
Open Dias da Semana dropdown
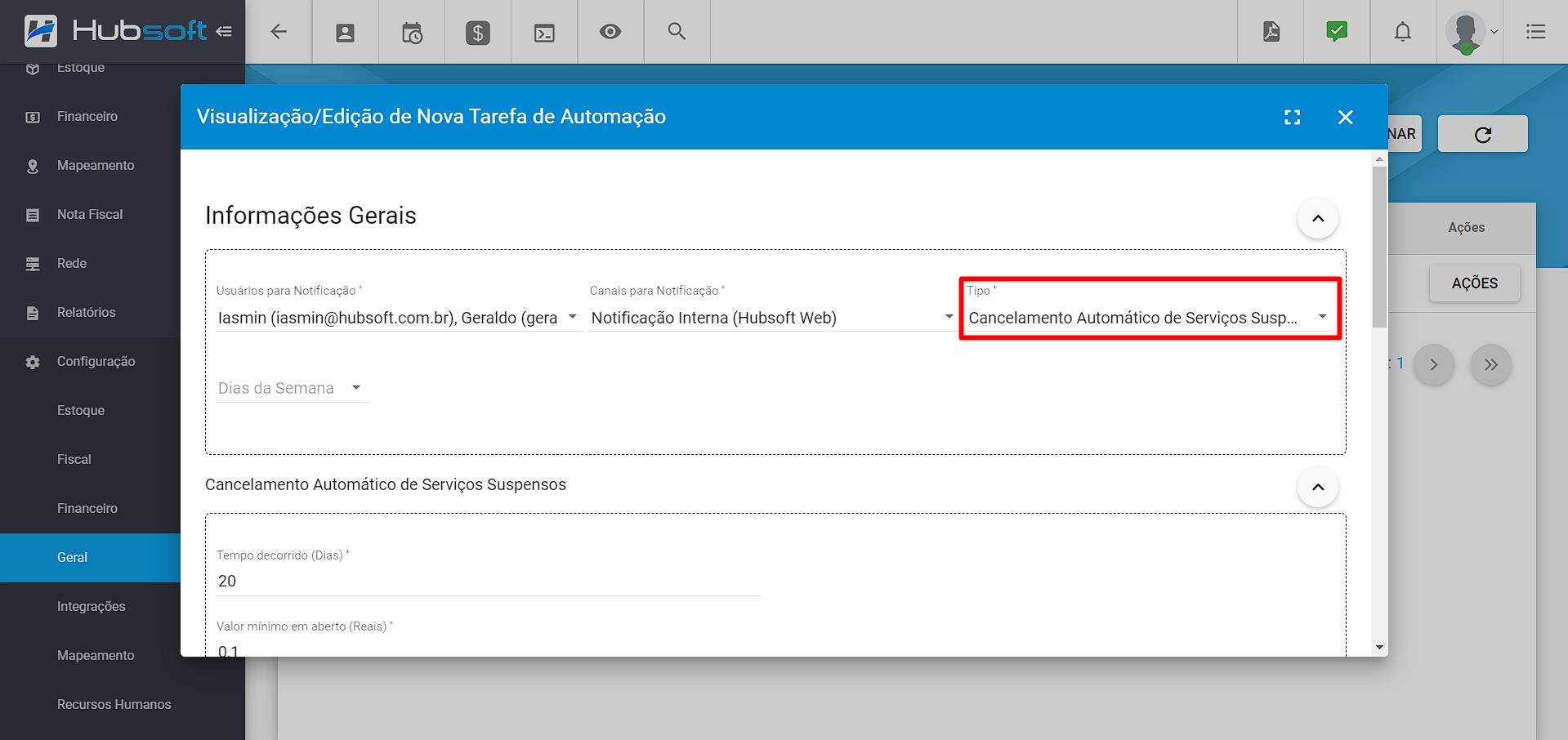tap(292, 388)
